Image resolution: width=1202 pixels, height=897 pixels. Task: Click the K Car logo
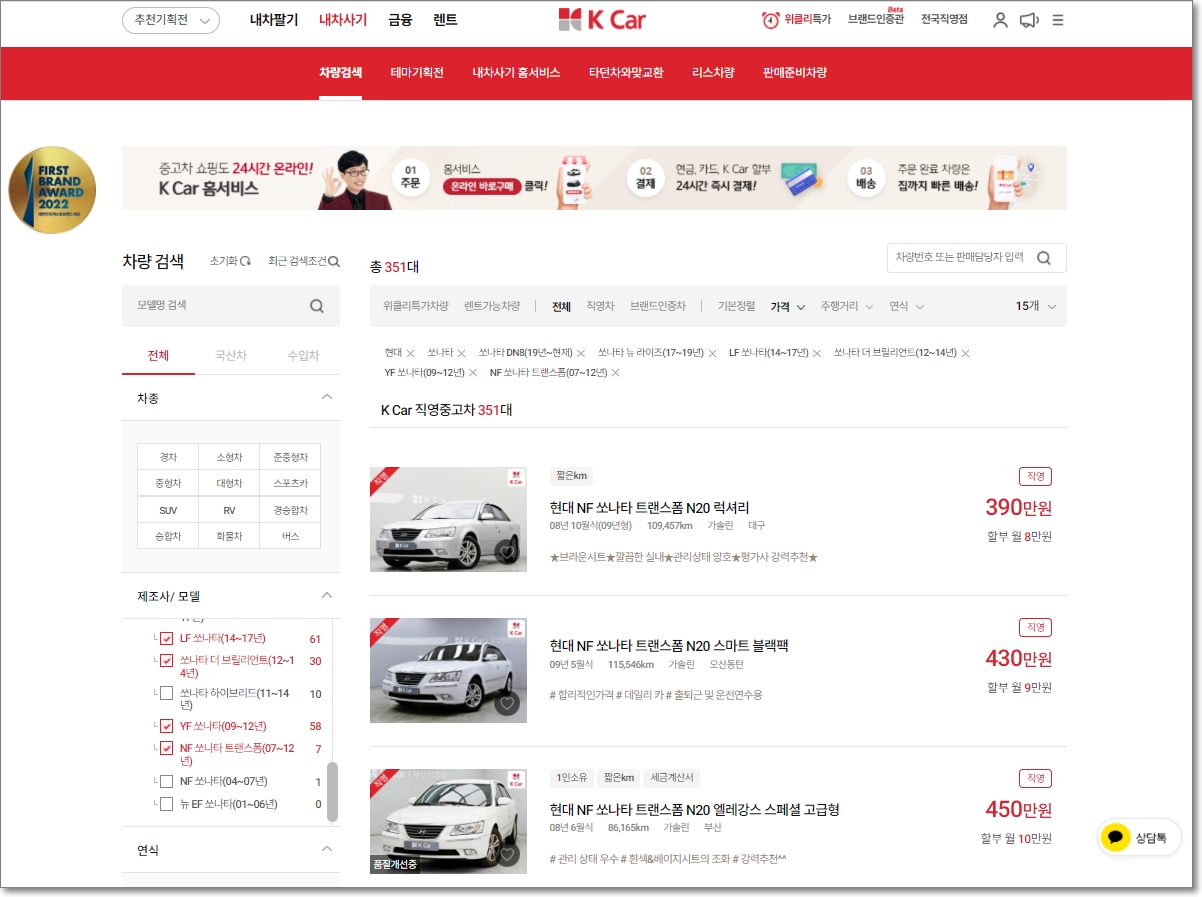coord(601,19)
